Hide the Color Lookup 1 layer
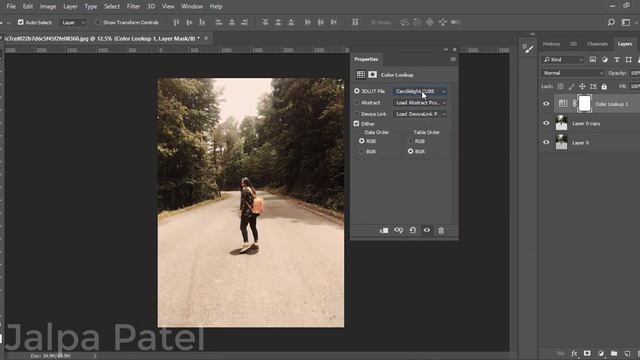Image resolution: width=640 pixels, height=360 pixels. (546, 104)
